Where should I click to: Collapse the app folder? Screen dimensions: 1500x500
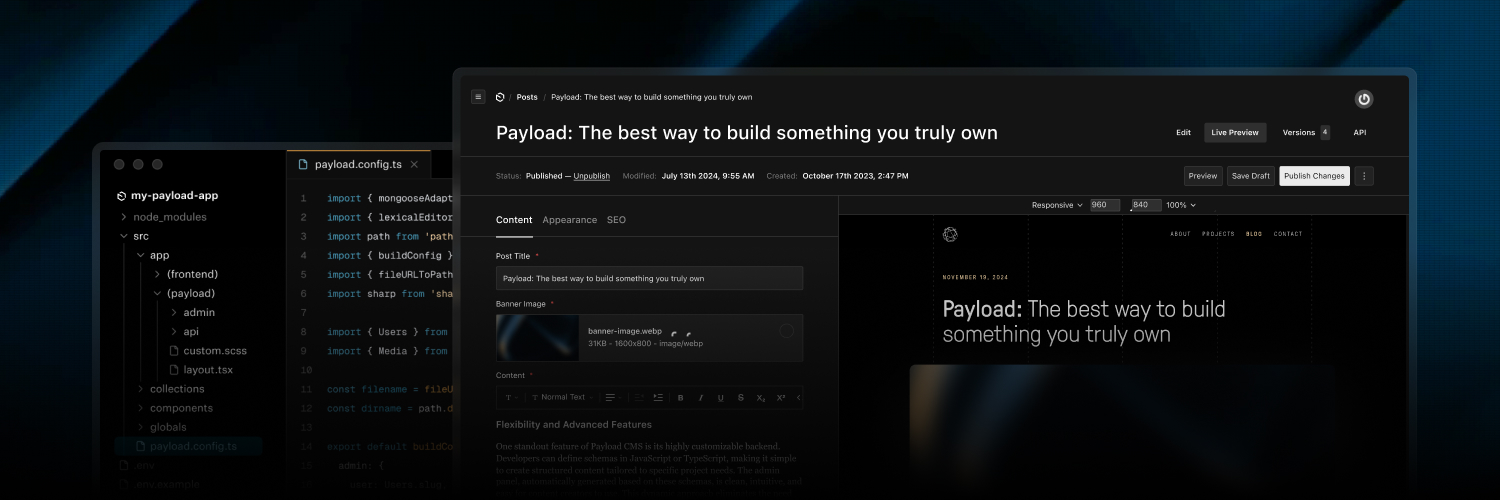(x=140, y=255)
